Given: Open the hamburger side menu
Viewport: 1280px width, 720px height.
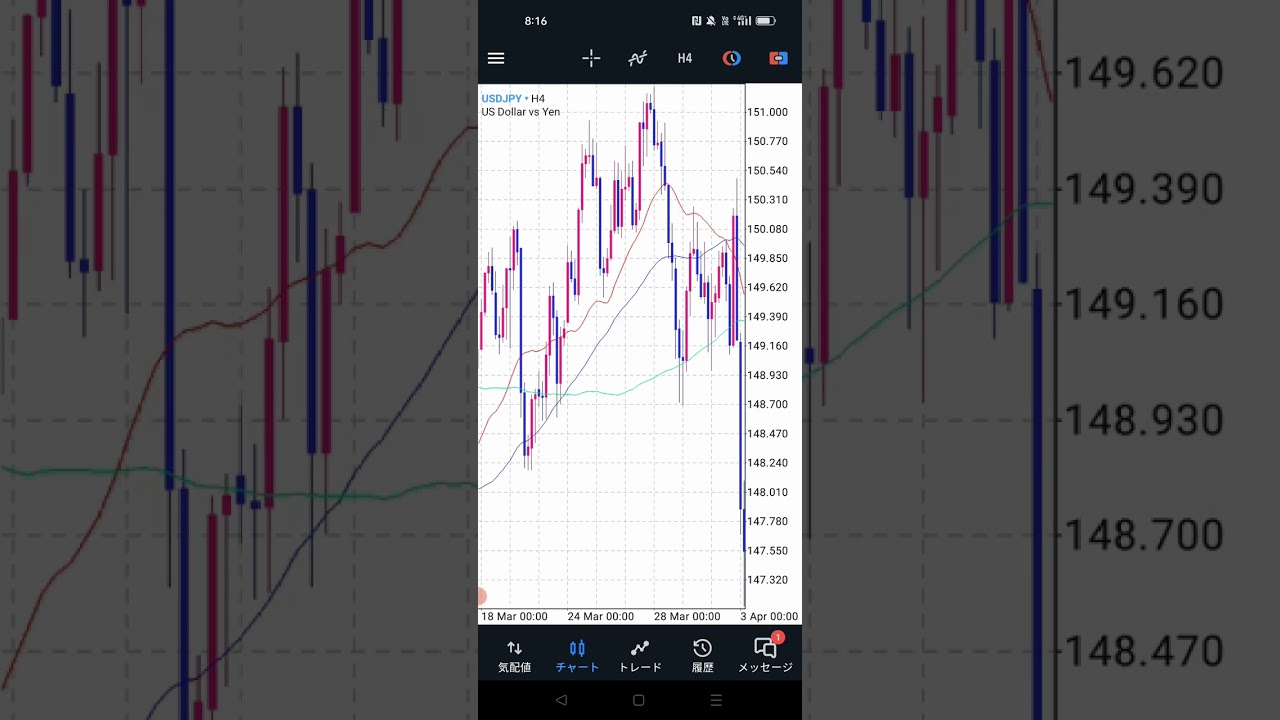Looking at the screenshot, I should tap(496, 58).
